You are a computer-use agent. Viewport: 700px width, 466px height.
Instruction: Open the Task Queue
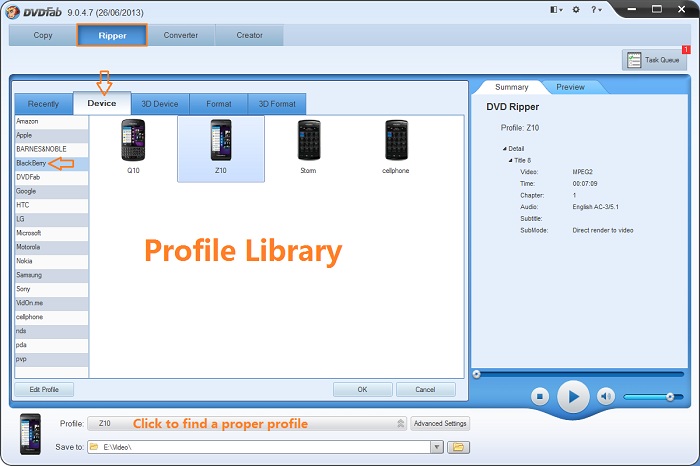[x=654, y=59]
